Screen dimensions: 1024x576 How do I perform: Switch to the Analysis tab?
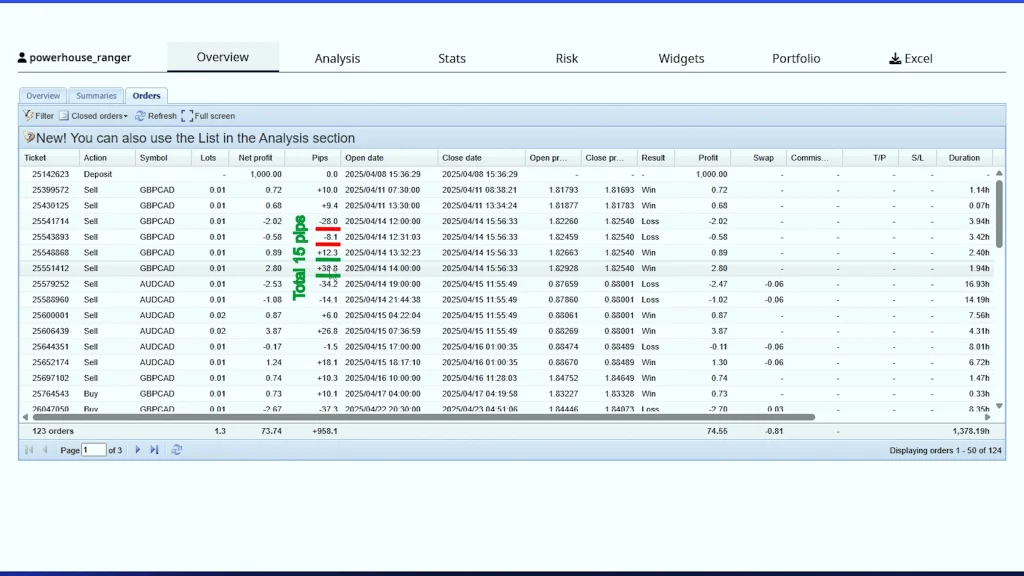click(x=337, y=59)
